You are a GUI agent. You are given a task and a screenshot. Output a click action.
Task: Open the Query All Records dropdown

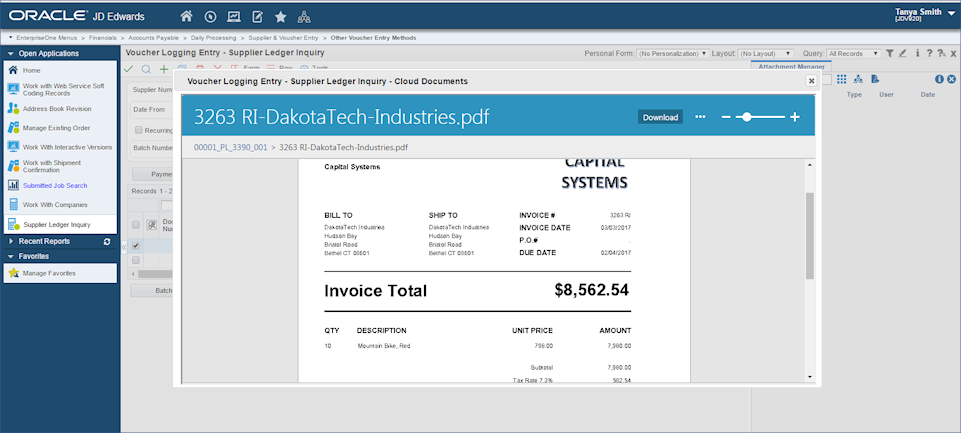click(854, 54)
